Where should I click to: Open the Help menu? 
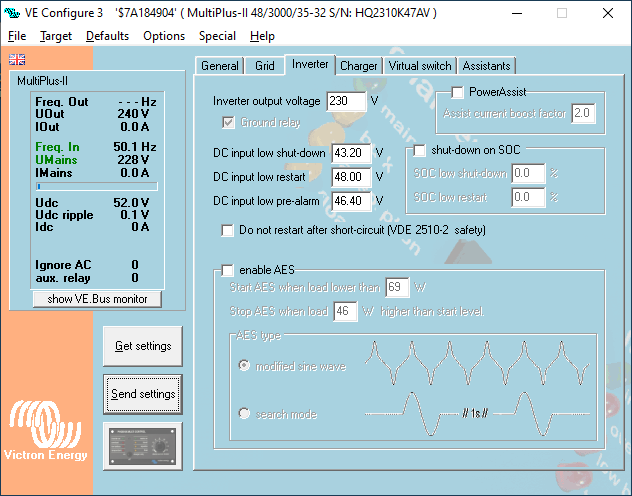(x=262, y=36)
